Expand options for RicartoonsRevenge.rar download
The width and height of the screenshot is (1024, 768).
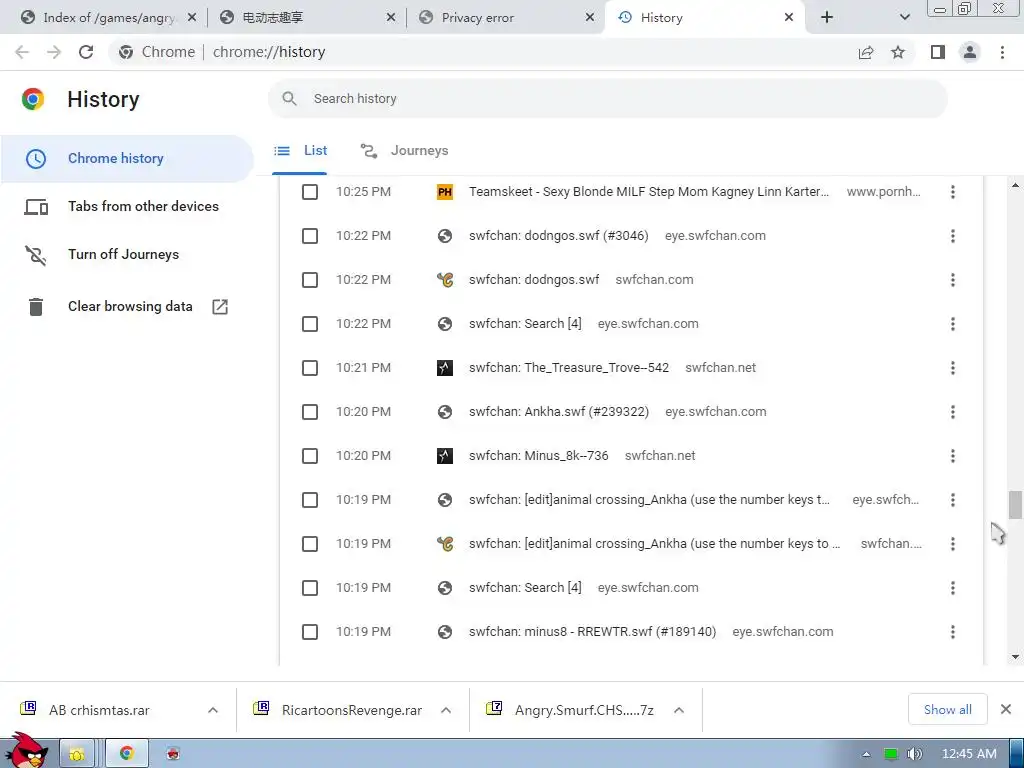446,710
